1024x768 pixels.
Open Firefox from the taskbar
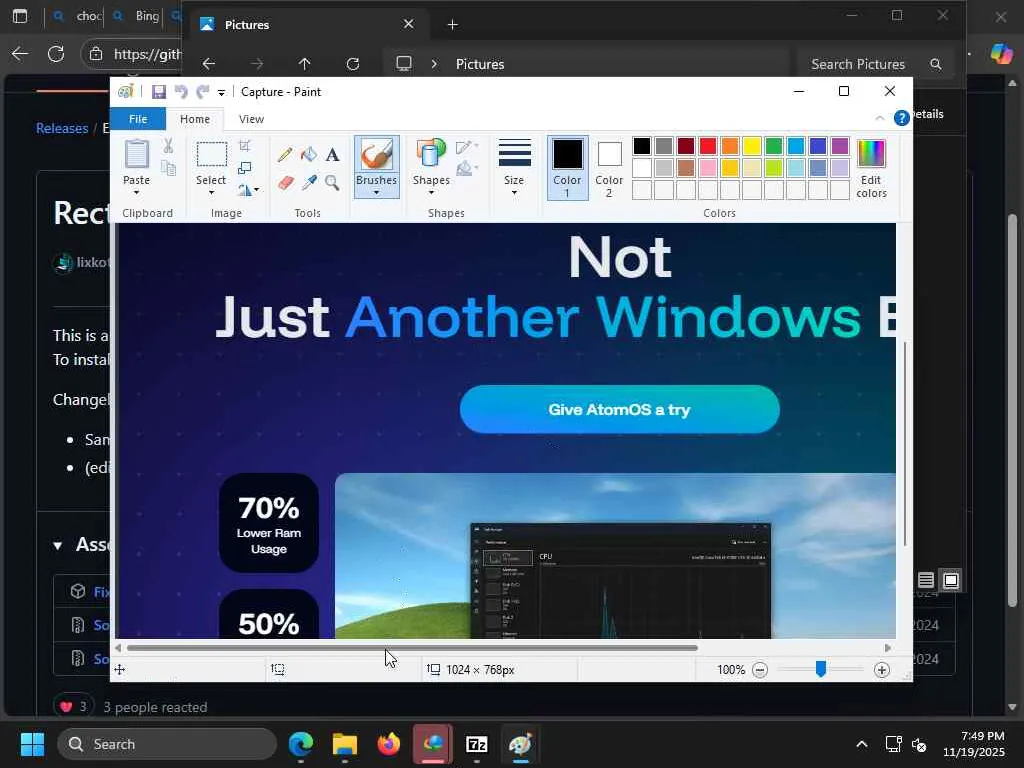(x=389, y=744)
